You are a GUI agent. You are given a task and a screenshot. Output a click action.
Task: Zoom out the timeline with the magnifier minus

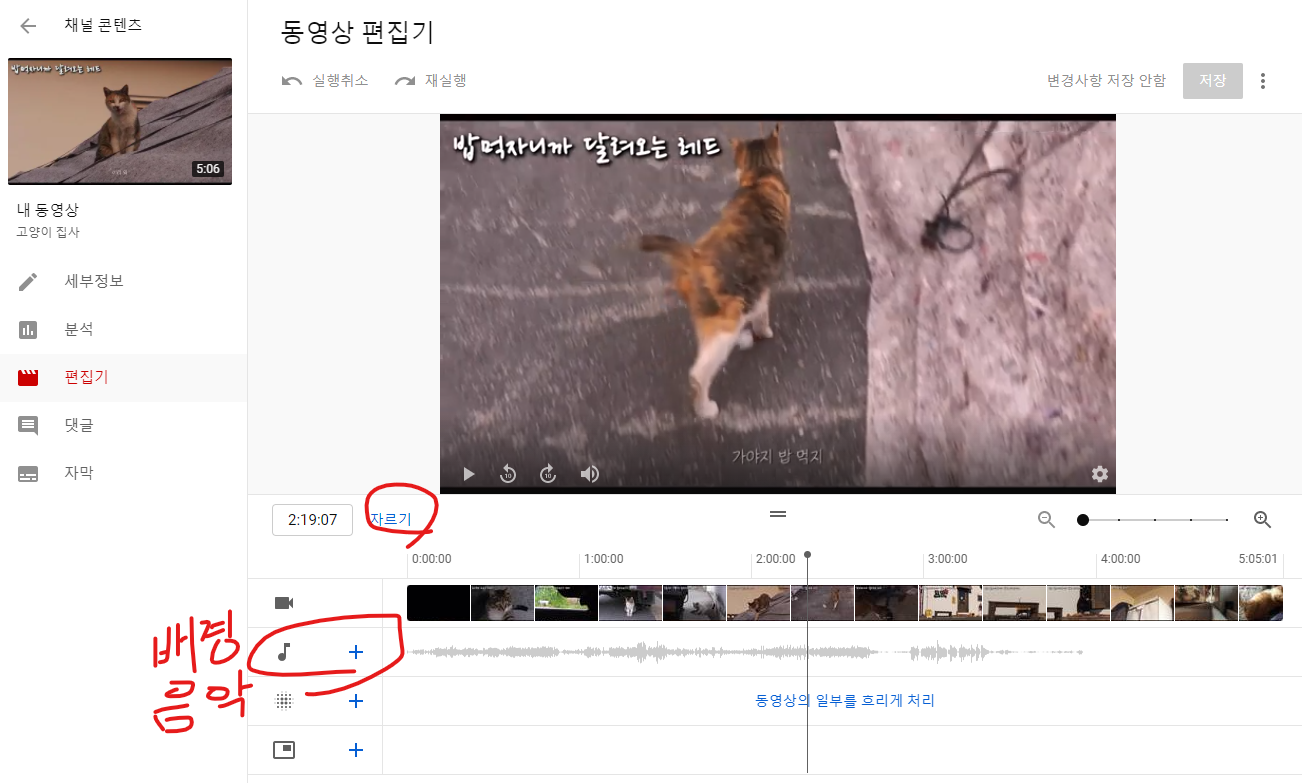pos(1047,520)
